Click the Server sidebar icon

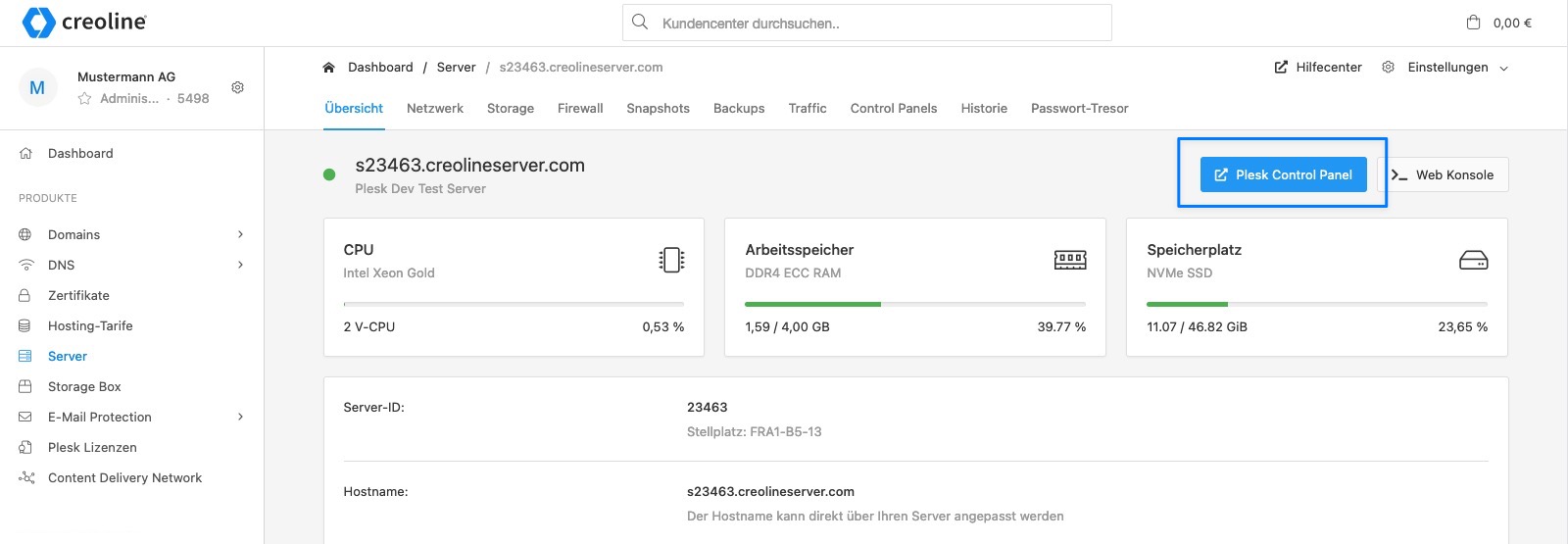click(x=25, y=356)
